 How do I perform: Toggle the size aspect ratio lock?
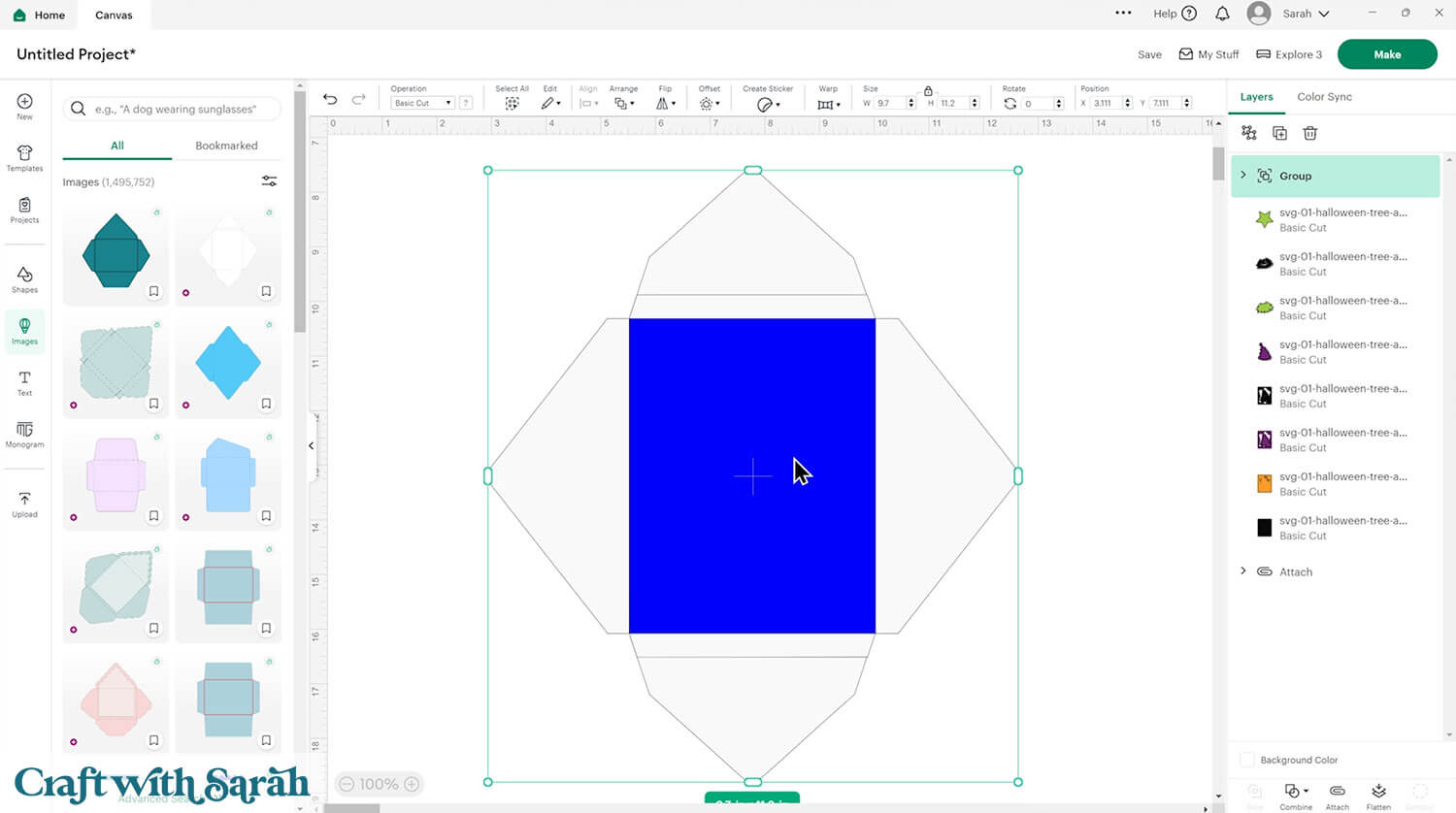click(x=928, y=90)
